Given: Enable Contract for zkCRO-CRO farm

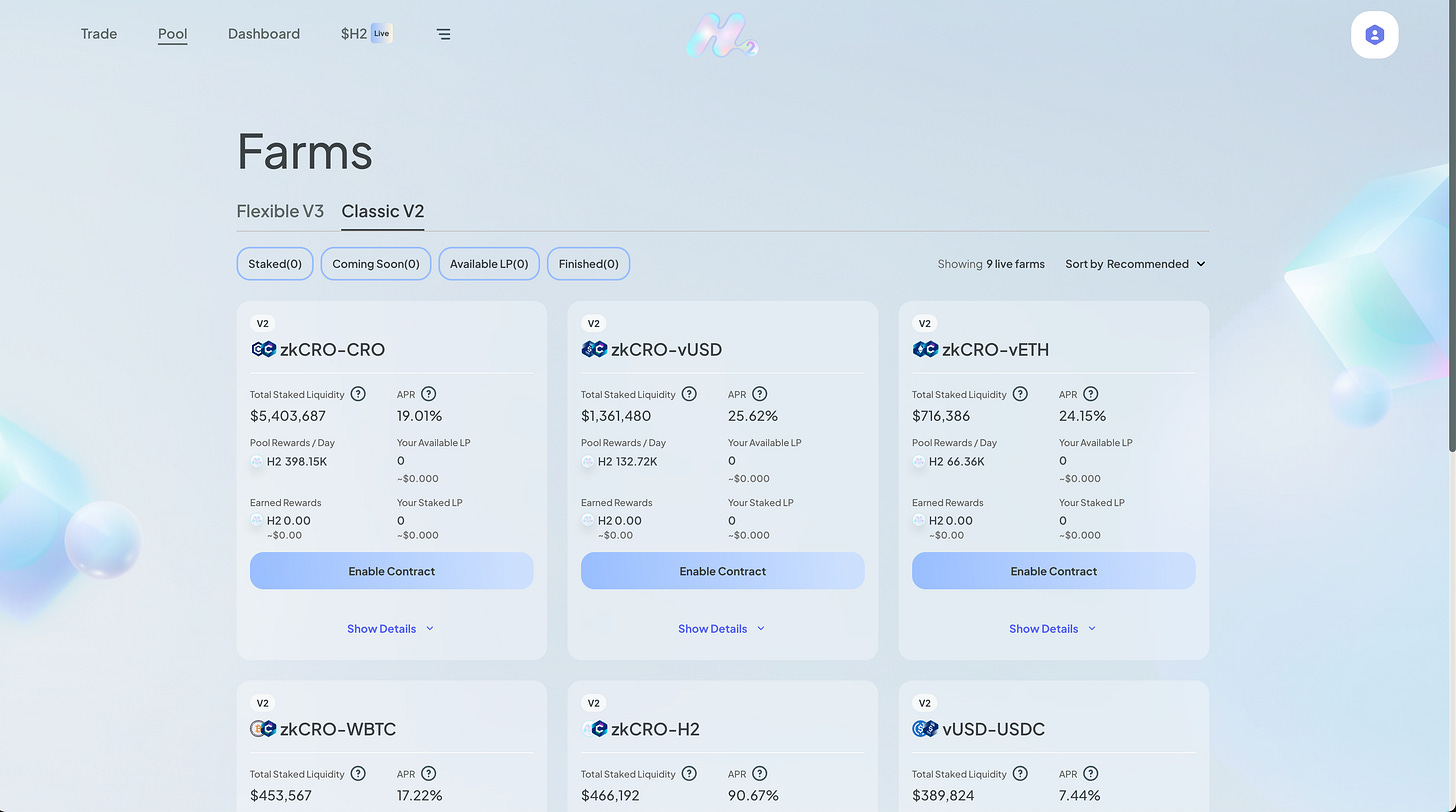Looking at the screenshot, I should [391, 571].
